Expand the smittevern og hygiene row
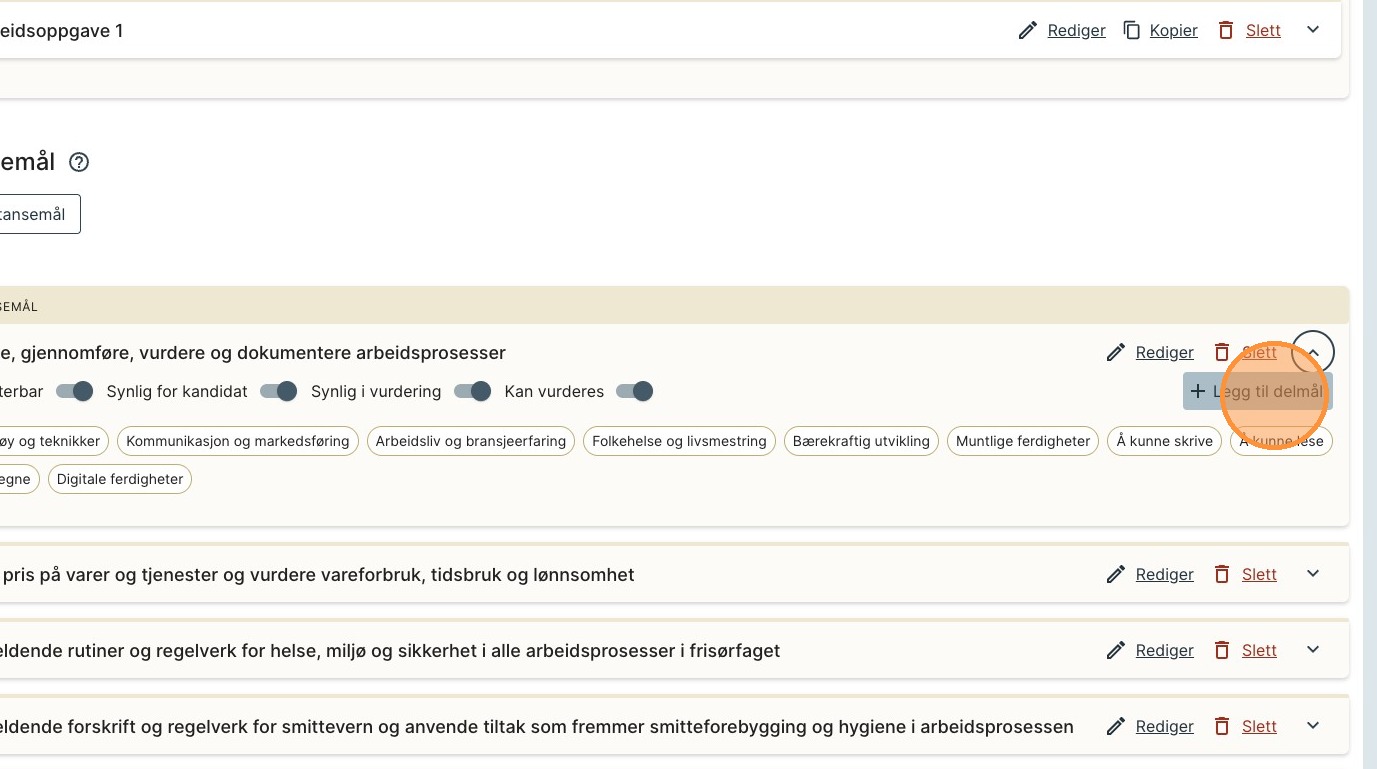 coord(1313,726)
